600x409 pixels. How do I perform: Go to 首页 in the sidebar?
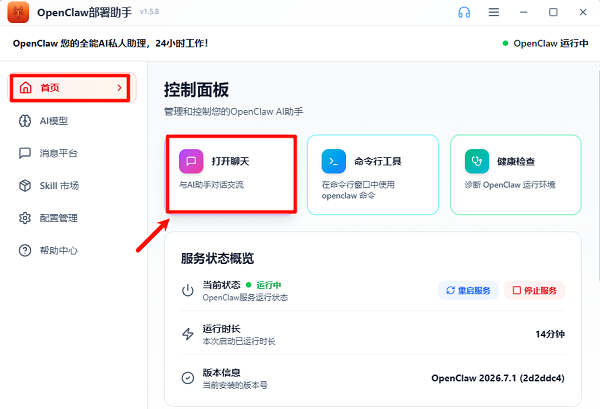(70, 88)
